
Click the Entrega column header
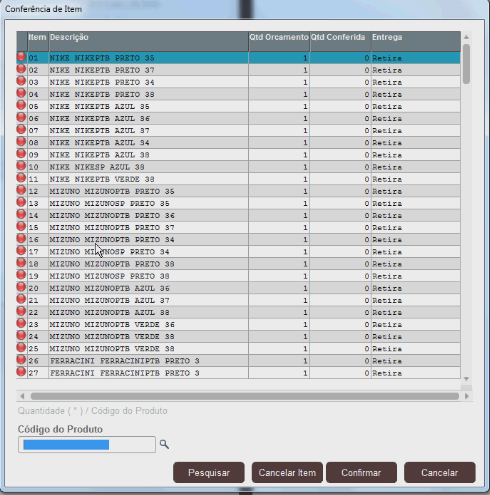coord(416,41)
